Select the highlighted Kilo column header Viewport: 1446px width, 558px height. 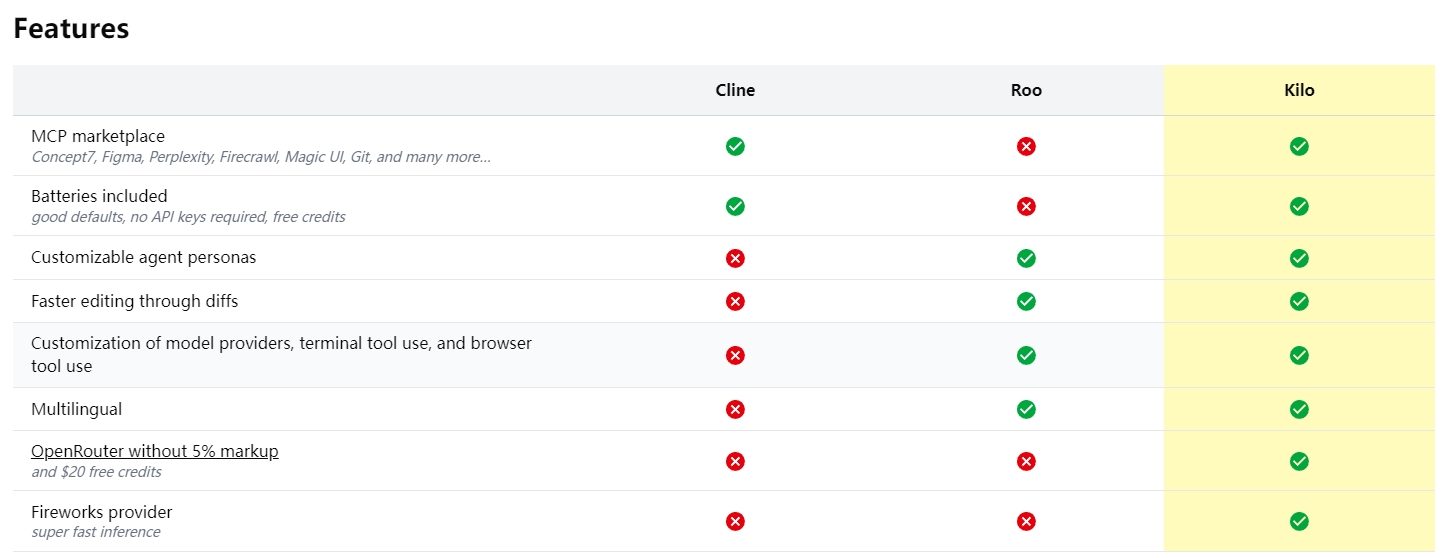click(1299, 90)
